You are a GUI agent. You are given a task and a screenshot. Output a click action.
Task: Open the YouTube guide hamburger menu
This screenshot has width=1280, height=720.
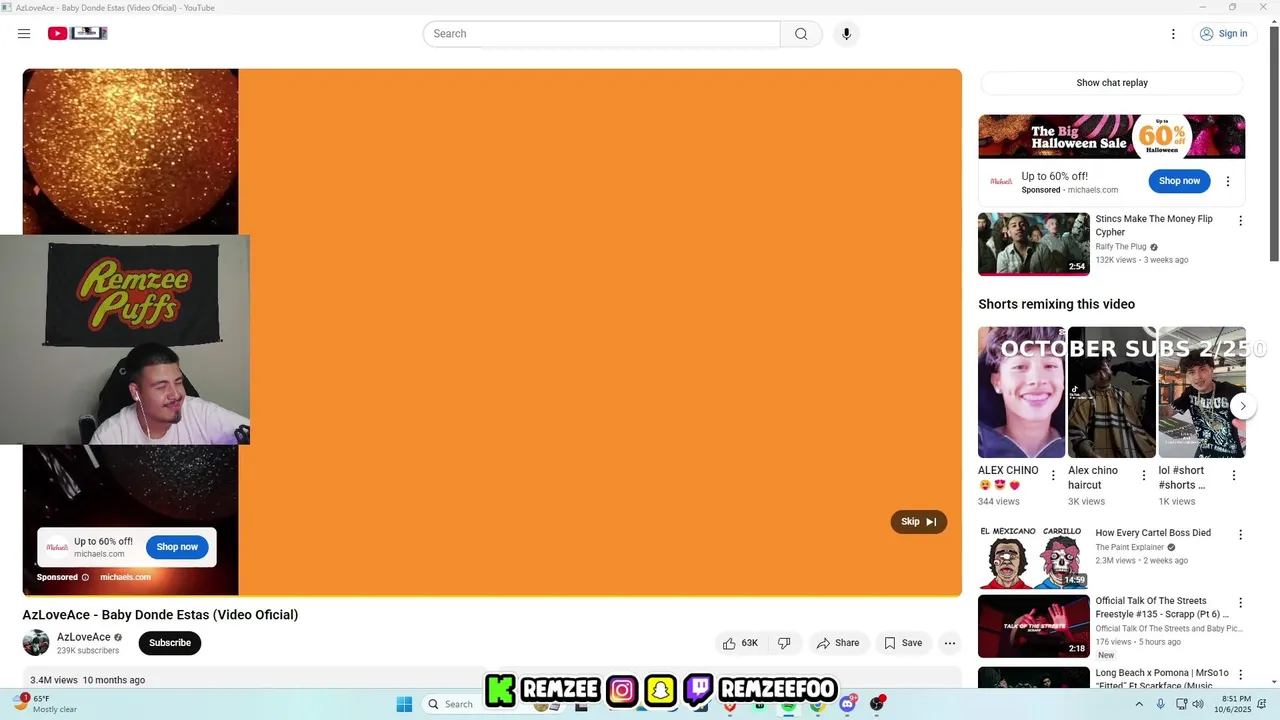24,34
